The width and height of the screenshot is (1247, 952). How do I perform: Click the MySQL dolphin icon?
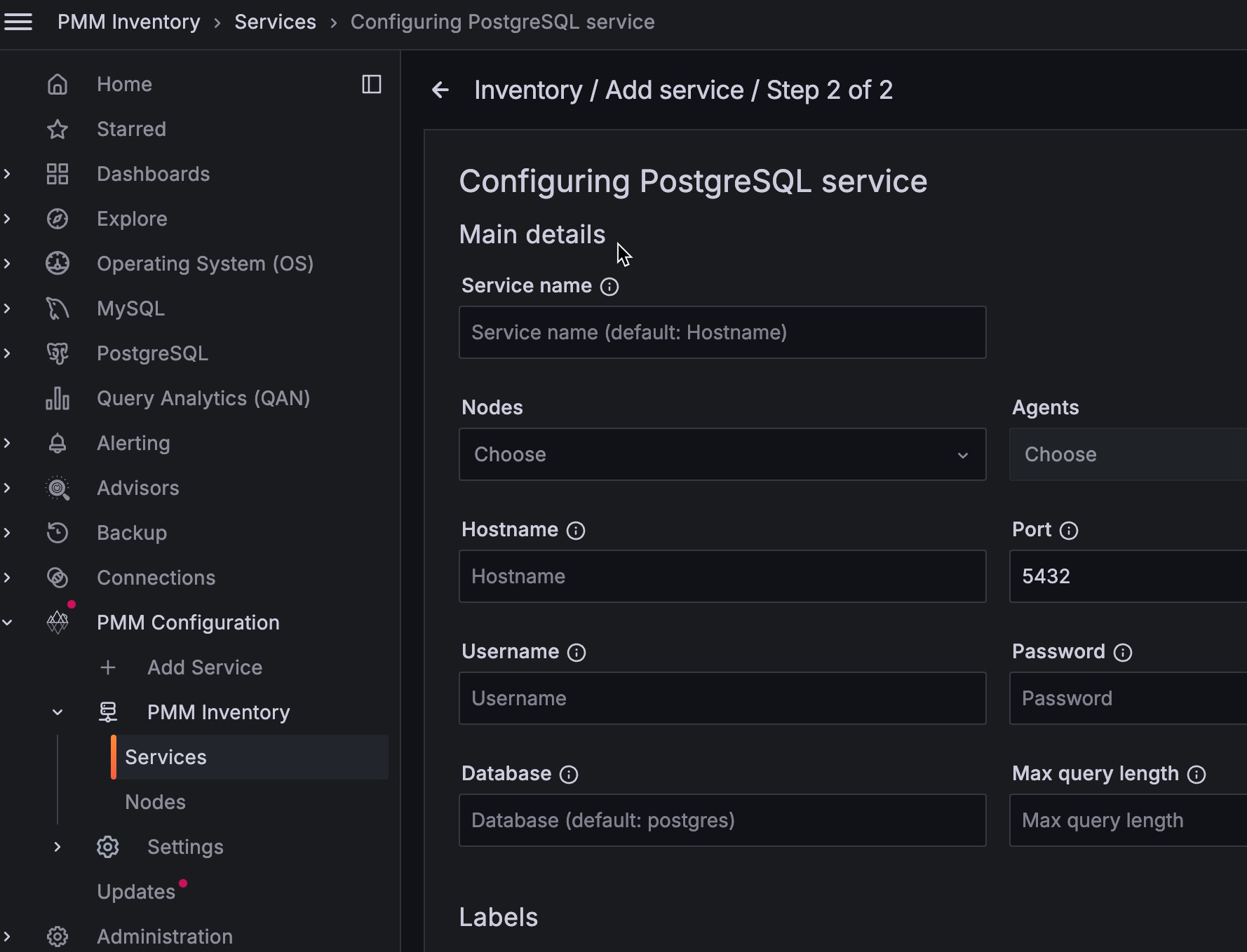coord(58,308)
